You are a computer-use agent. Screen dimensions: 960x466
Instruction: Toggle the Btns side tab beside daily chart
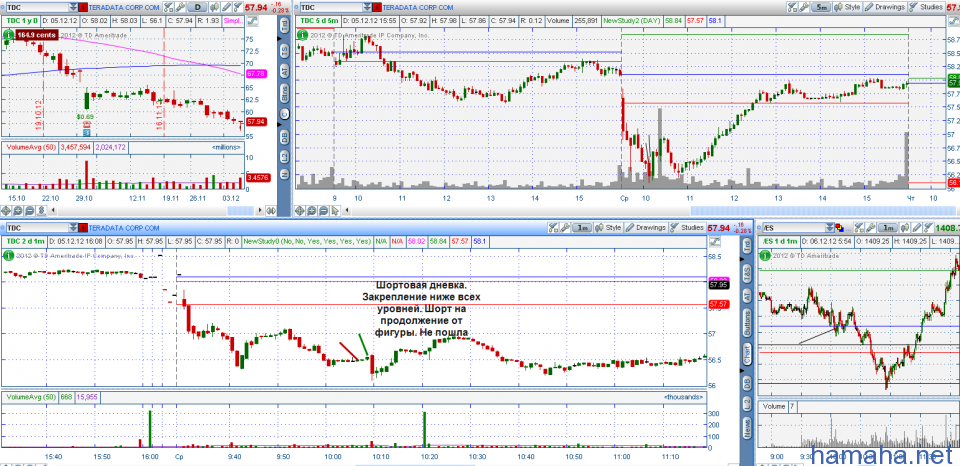pyautogui.click(x=285, y=94)
